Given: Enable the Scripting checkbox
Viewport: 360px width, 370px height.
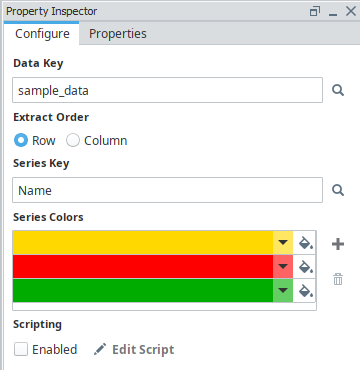Looking at the screenshot, I should [21, 349].
